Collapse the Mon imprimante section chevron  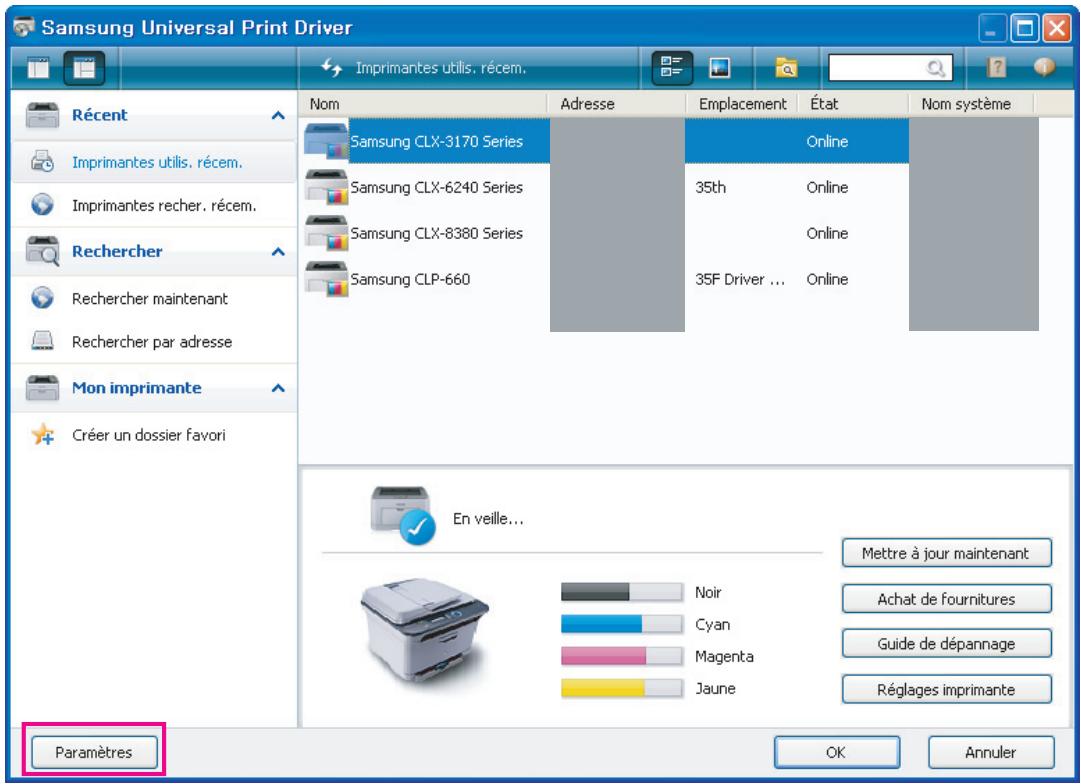pos(278,388)
